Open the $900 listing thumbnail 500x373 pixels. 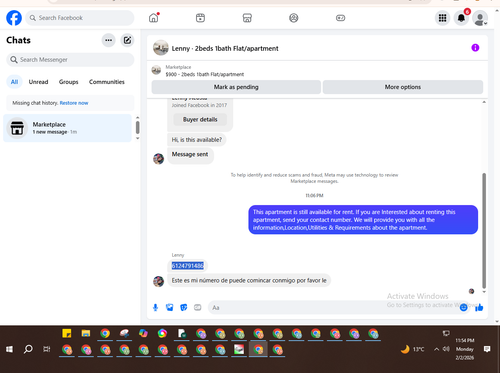pyautogui.click(x=156, y=70)
